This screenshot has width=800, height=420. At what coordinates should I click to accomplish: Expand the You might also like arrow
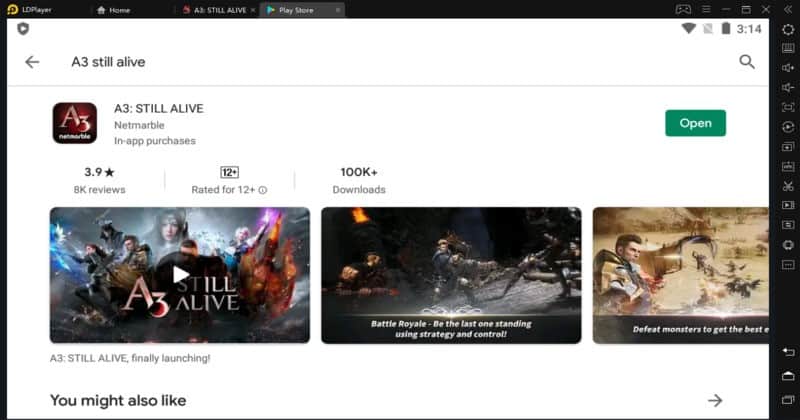point(715,401)
